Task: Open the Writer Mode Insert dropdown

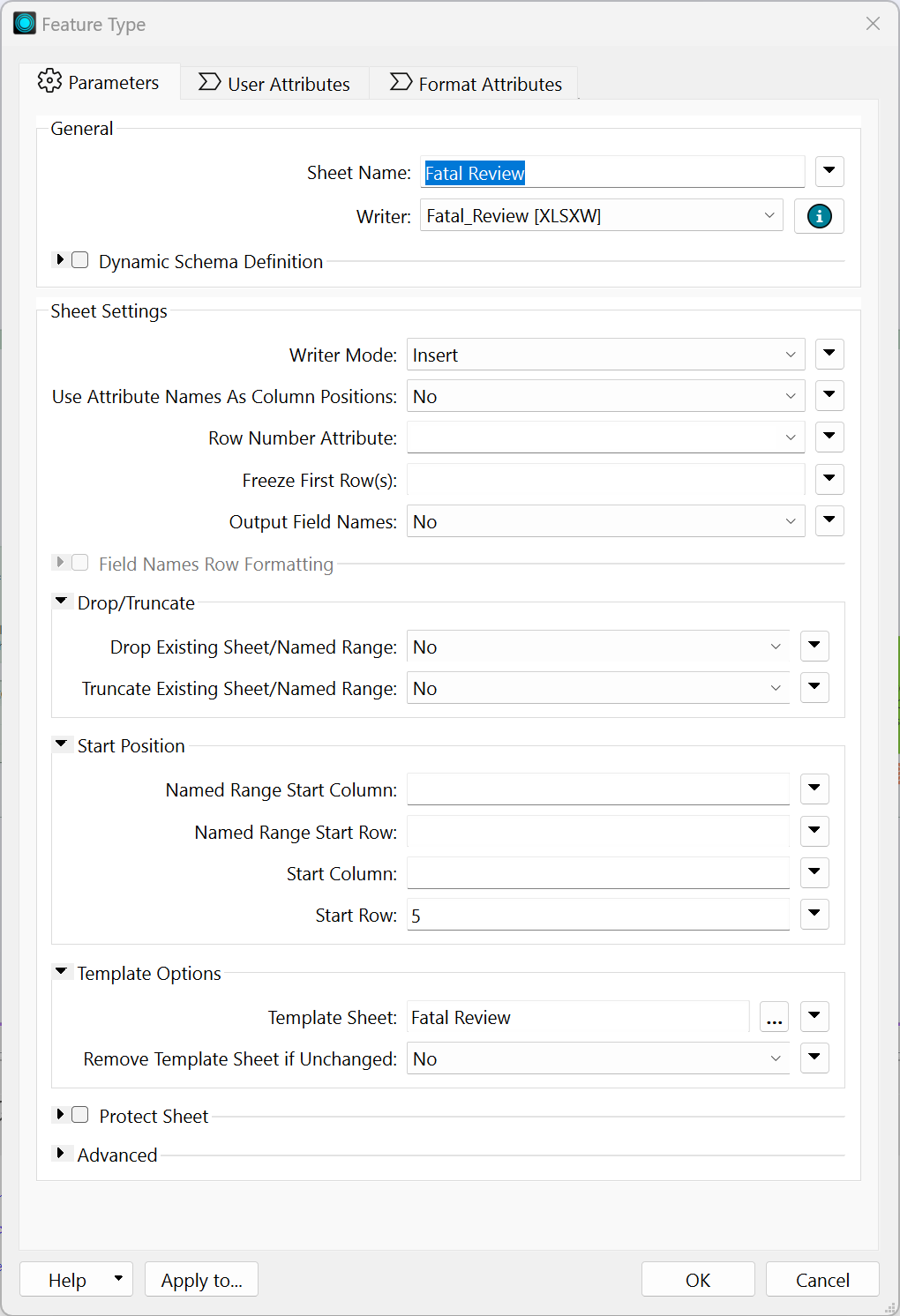Action: 605,355
